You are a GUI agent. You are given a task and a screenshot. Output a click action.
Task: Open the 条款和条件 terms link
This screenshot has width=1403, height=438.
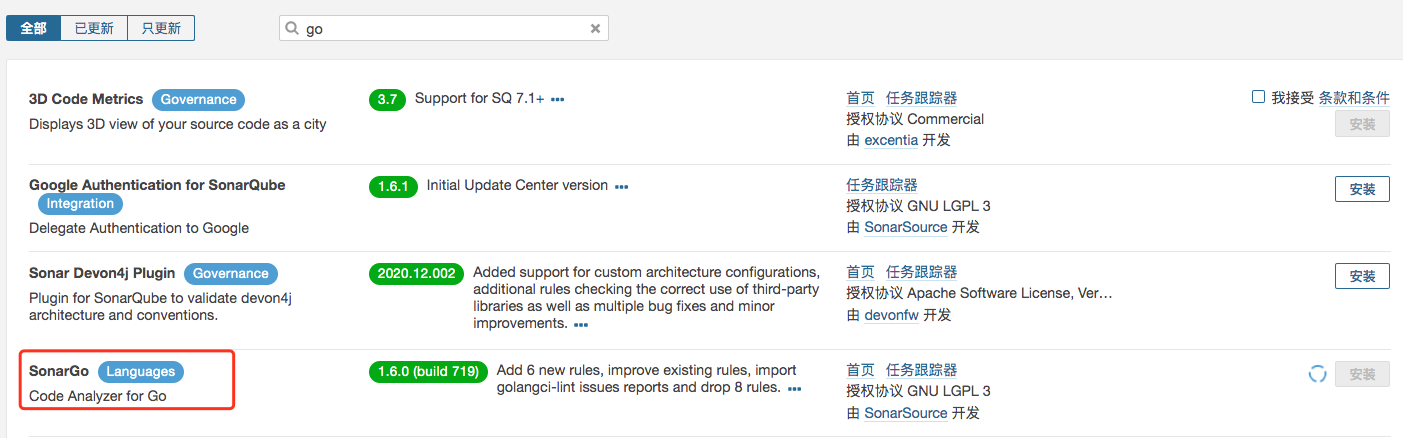click(x=1354, y=97)
